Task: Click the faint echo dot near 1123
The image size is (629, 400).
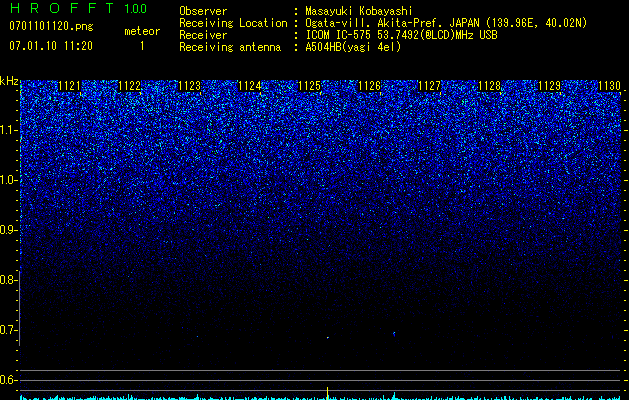Action: 197,336
